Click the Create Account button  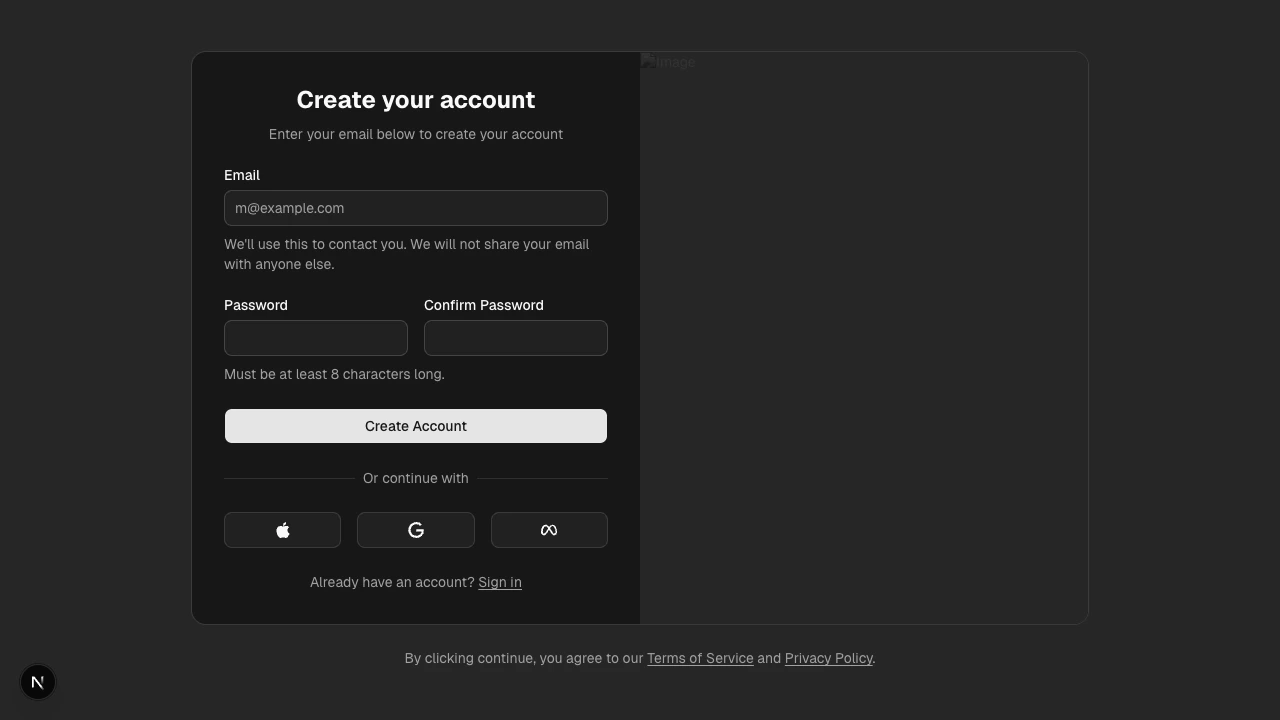pyautogui.click(x=415, y=426)
